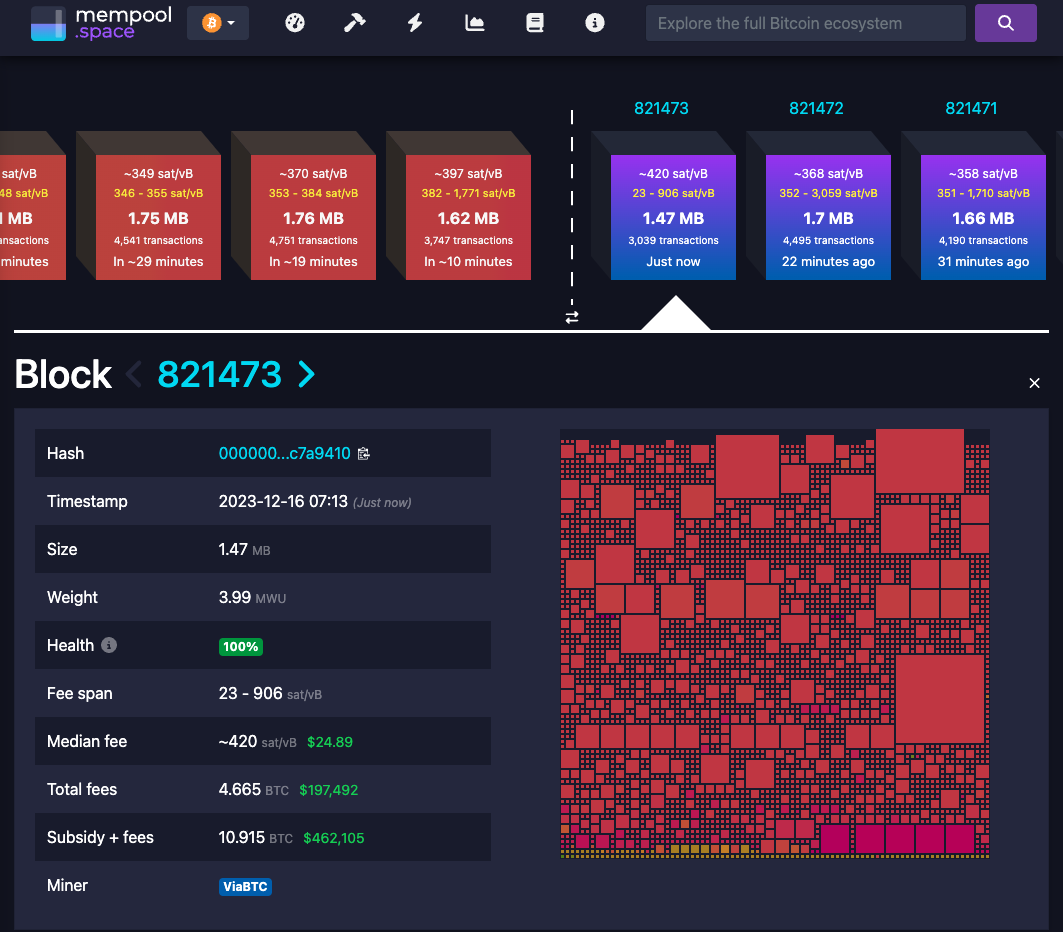Toggle the block order swap arrows

coord(572,317)
